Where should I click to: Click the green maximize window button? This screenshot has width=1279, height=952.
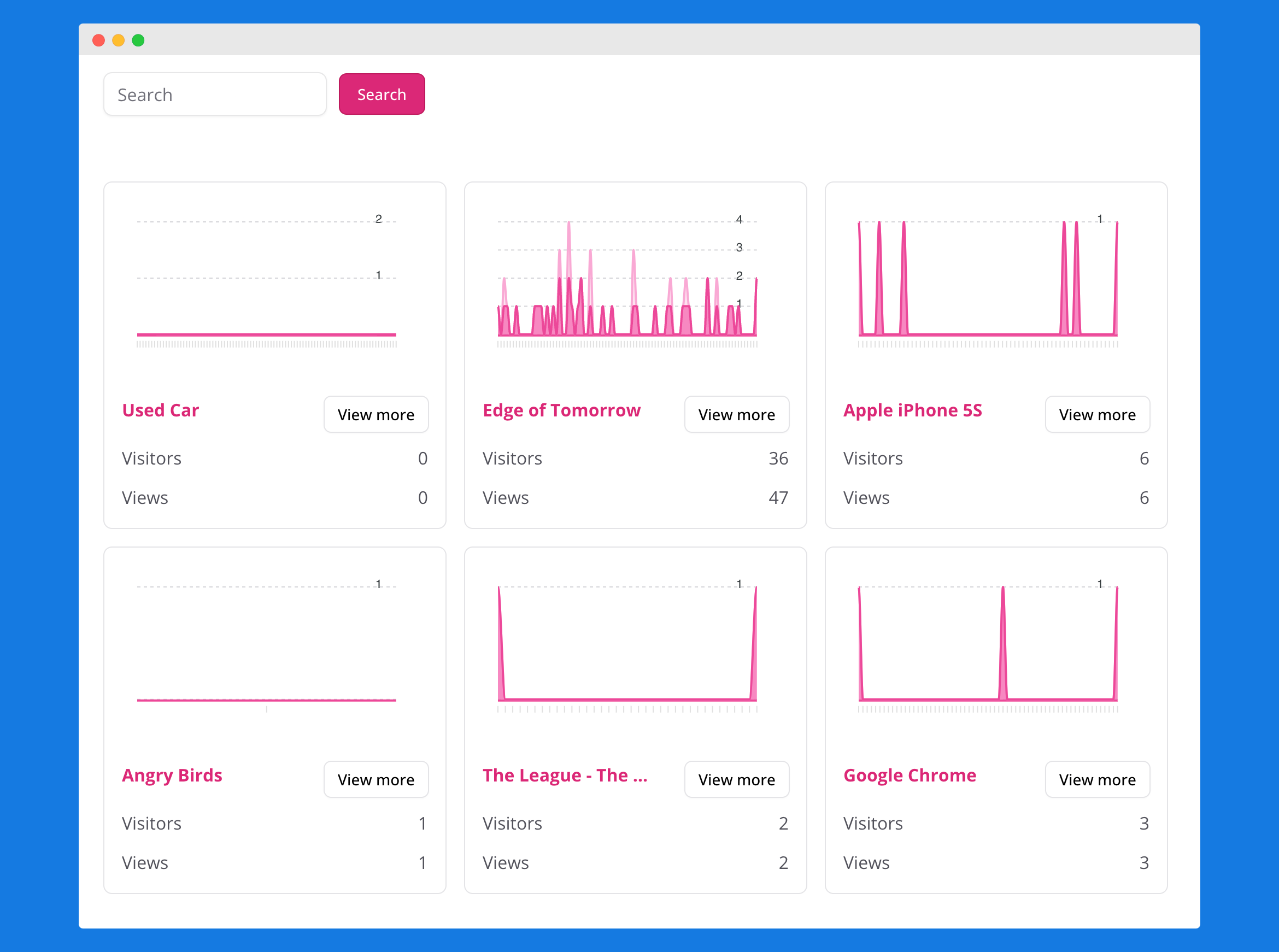(x=138, y=40)
